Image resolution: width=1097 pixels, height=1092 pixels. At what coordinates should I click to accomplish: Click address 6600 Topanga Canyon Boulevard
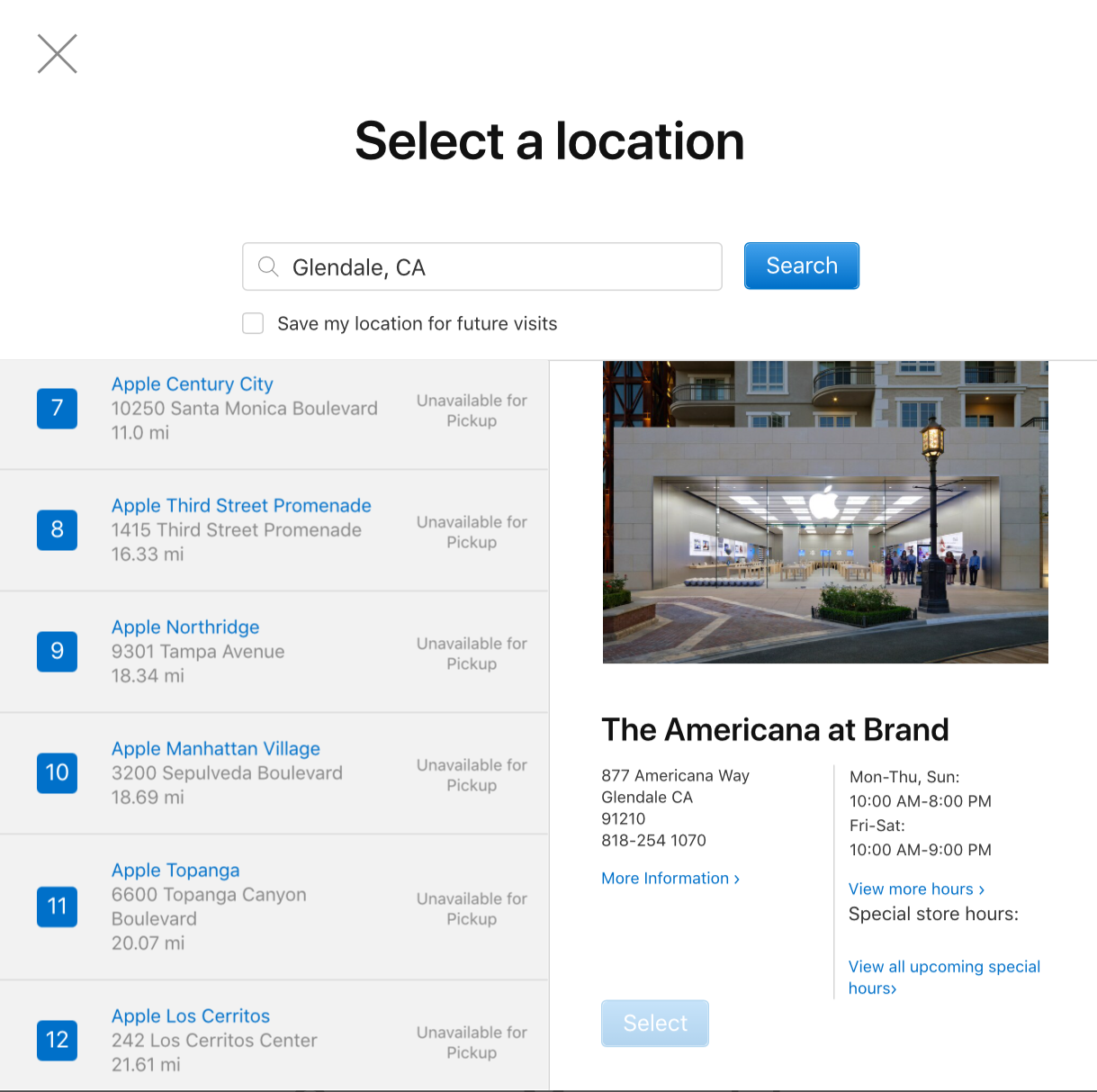(209, 907)
